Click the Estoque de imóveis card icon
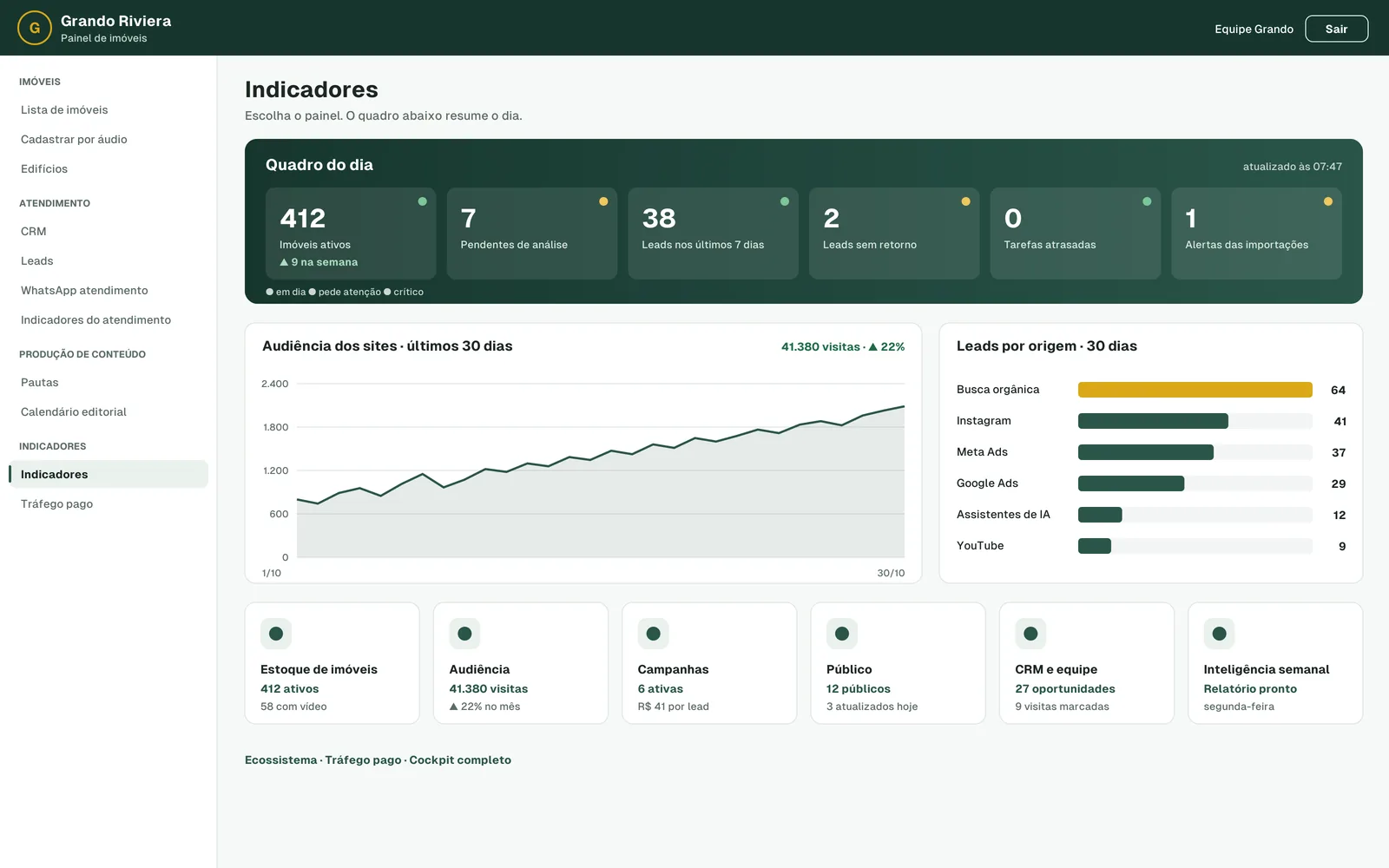1389x868 pixels. [x=276, y=634]
